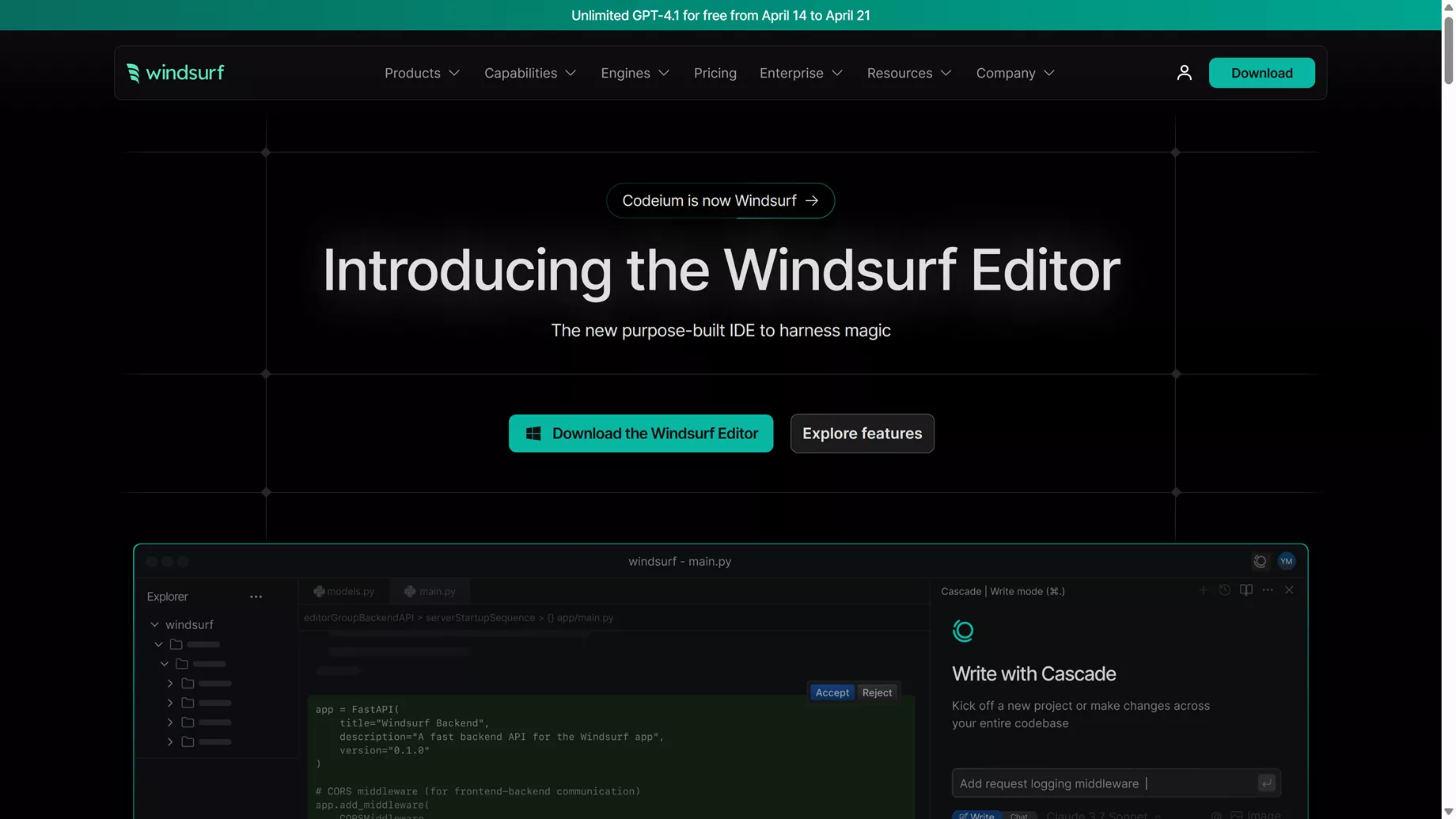
Task: Collapse the windsurf root folder
Action: (155, 624)
